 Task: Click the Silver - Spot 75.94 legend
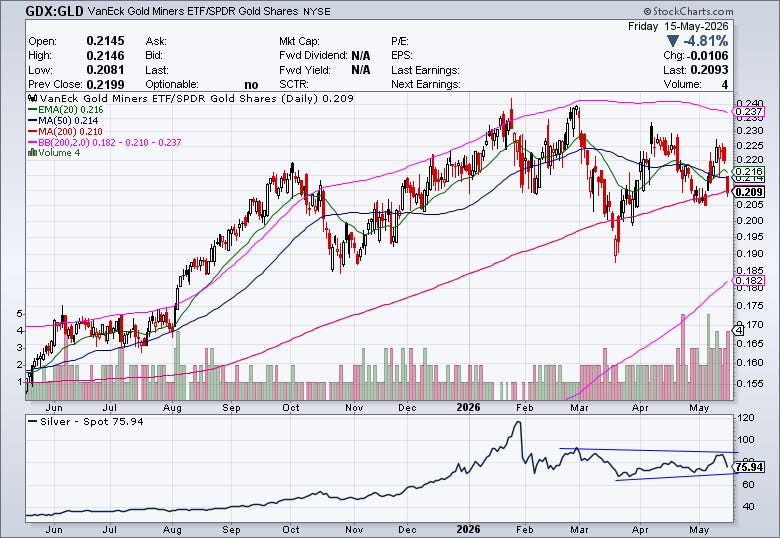(86, 422)
